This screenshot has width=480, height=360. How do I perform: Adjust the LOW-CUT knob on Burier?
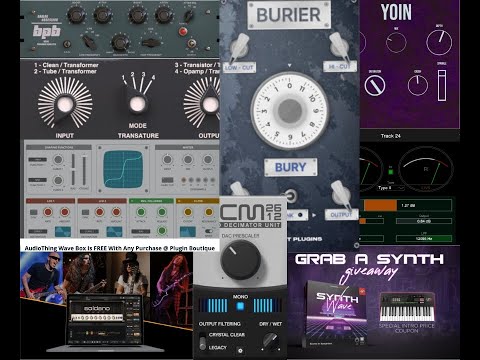click(240, 46)
